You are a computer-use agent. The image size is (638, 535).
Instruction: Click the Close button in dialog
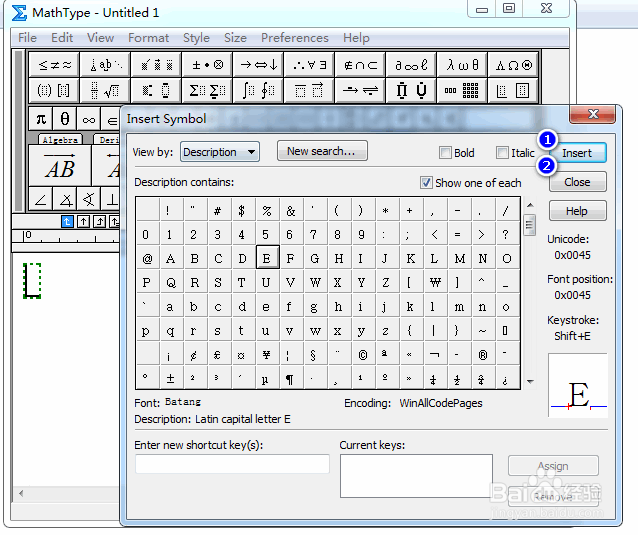pos(577,182)
